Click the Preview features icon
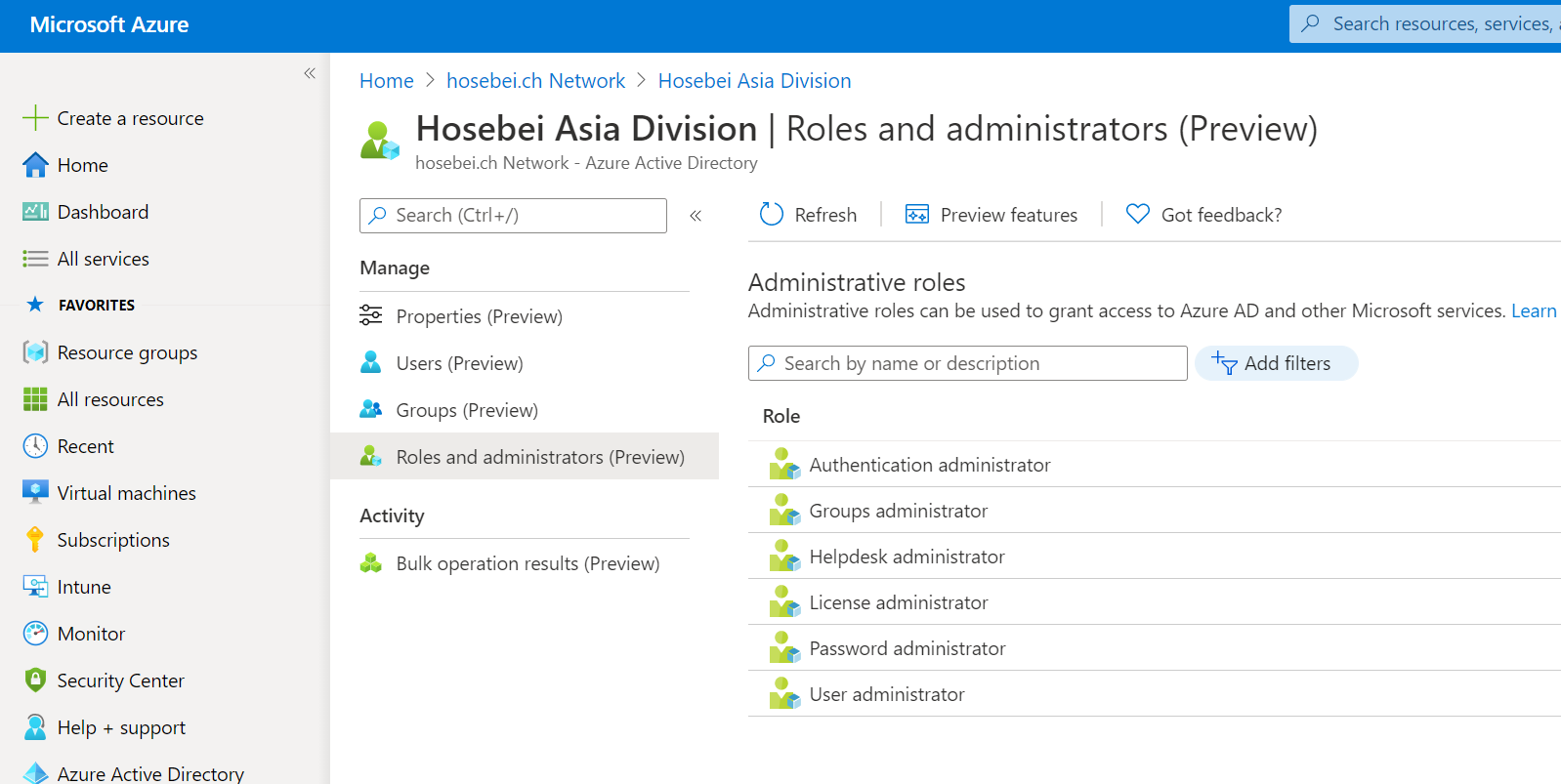This screenshot has width=1561, height=784. point(917,215)
